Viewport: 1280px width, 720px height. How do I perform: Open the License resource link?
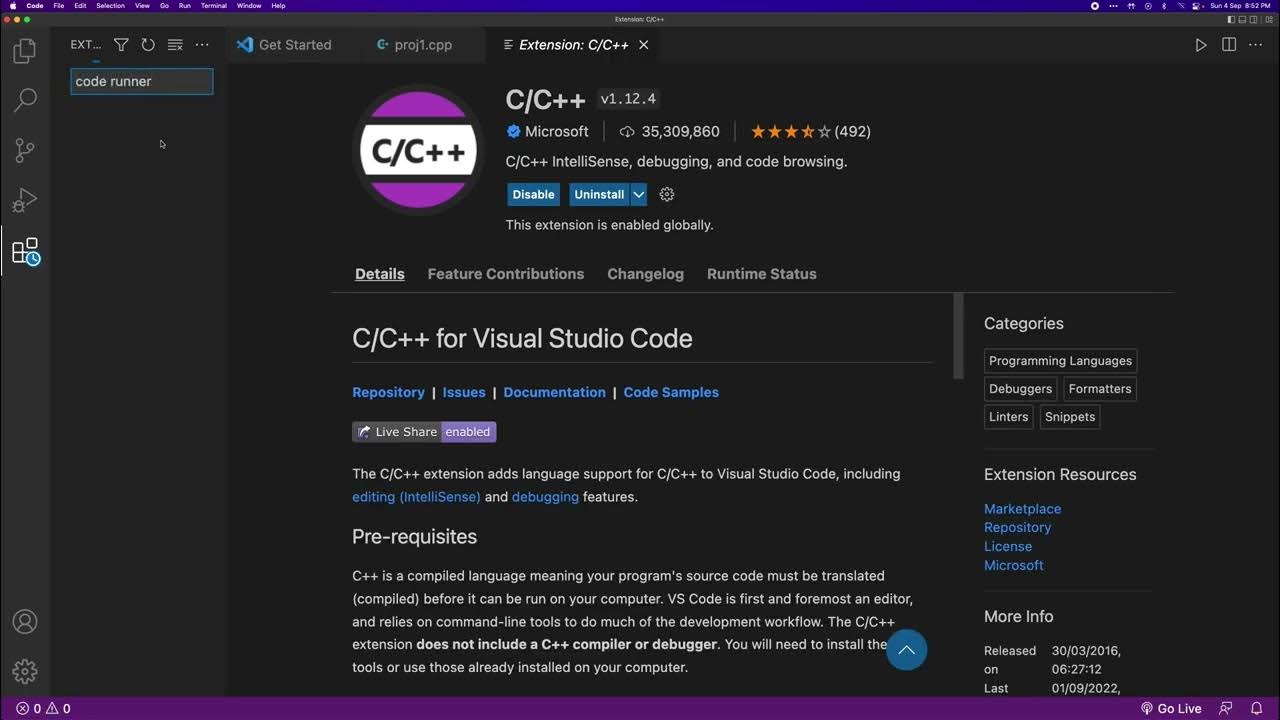(1008, 546)
